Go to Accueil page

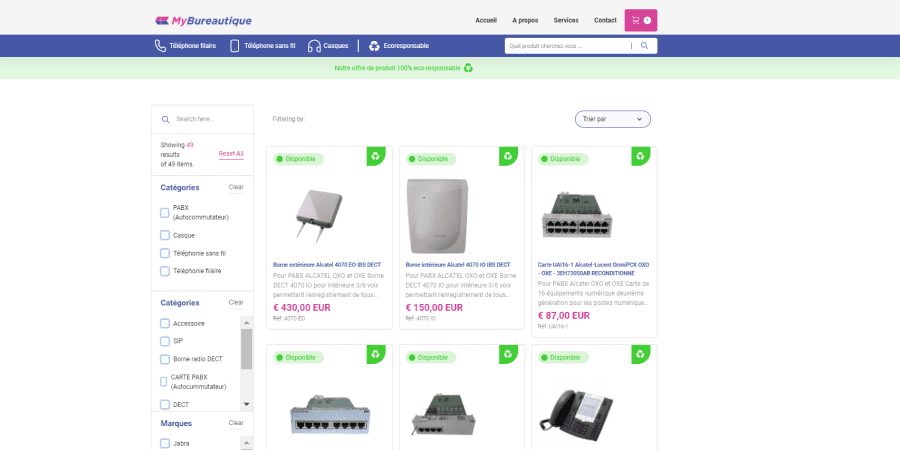(x=486, y=20)
